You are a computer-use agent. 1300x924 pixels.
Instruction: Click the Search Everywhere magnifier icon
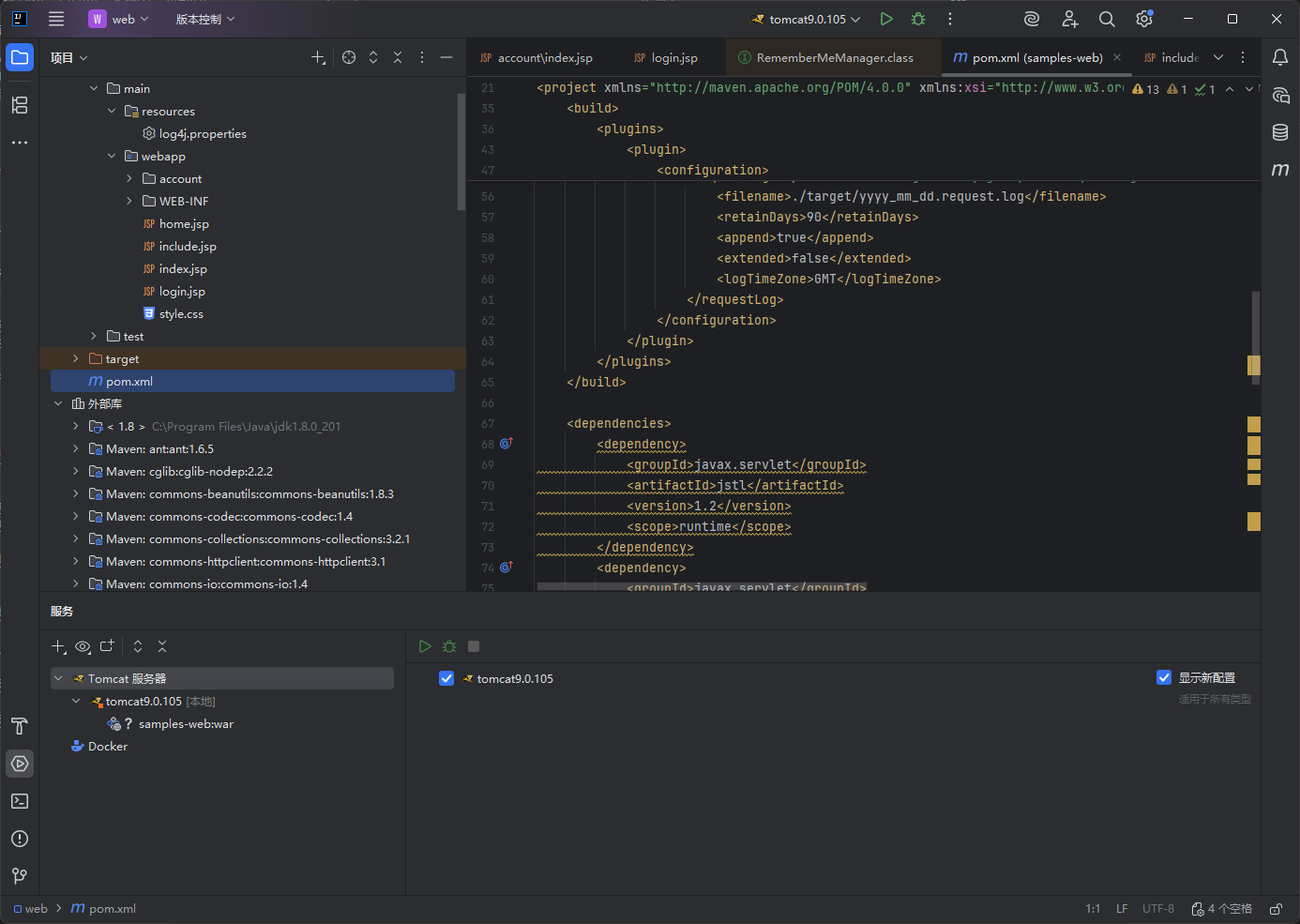pos(1107,19)
